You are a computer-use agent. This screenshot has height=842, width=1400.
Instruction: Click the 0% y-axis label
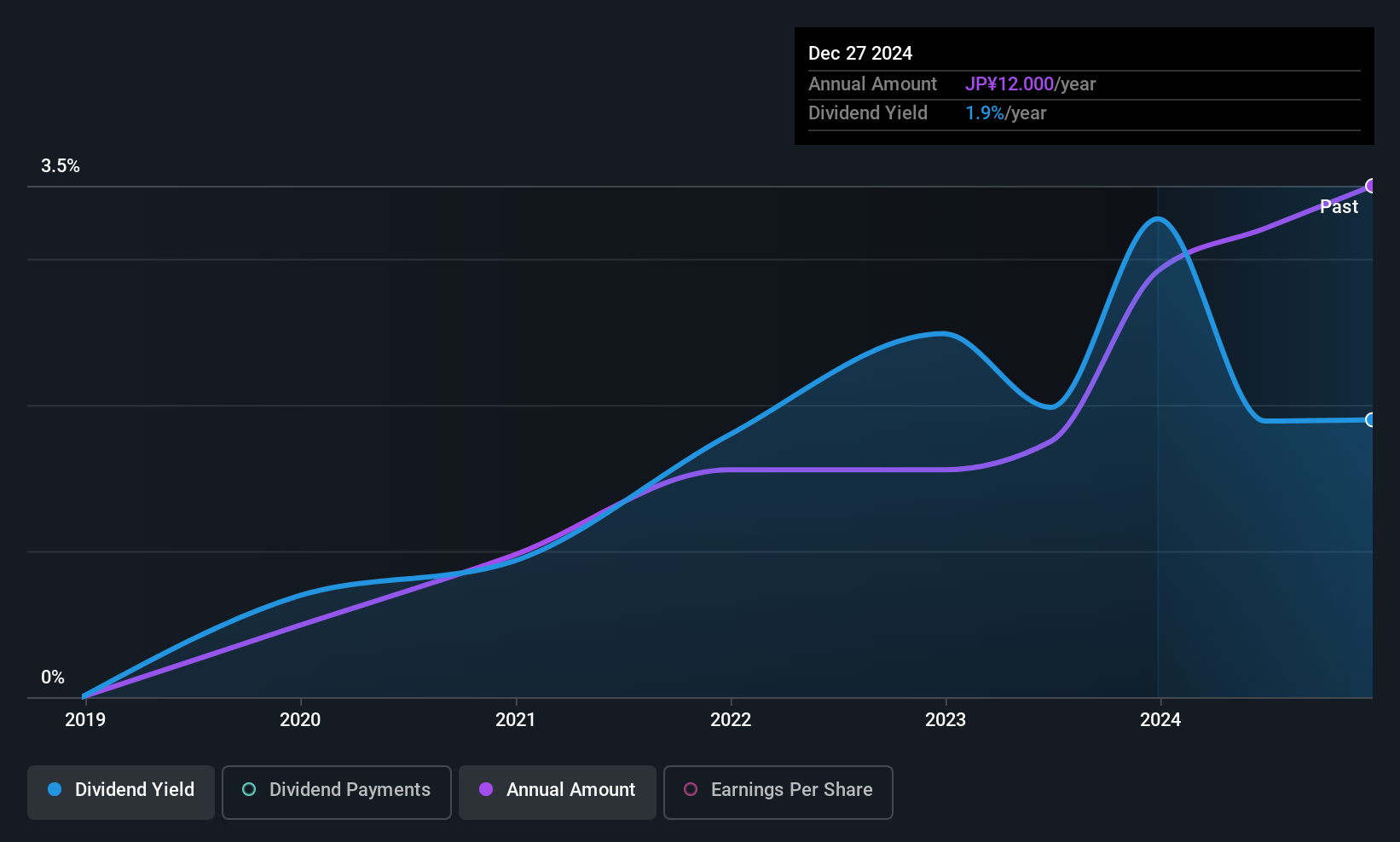point(53,678)
